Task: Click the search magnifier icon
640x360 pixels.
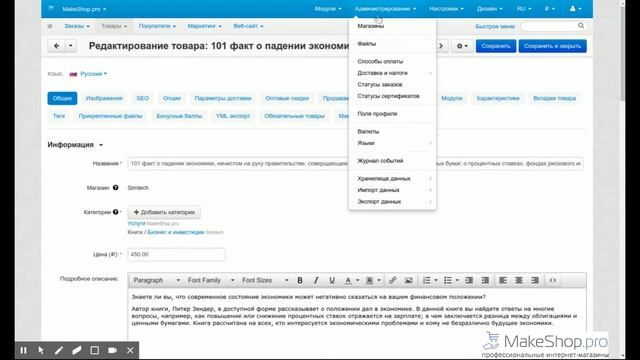Action: click(x=581, y=26)
